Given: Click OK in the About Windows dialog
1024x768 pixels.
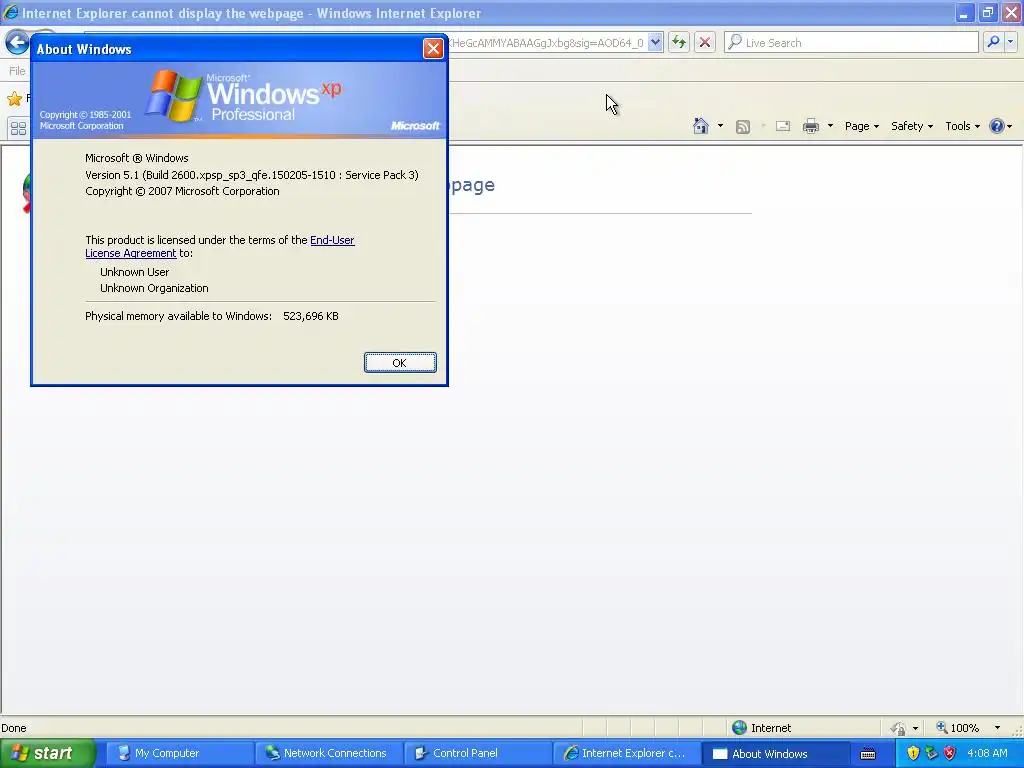Looking at the screenshot, I should click(400, 362).
